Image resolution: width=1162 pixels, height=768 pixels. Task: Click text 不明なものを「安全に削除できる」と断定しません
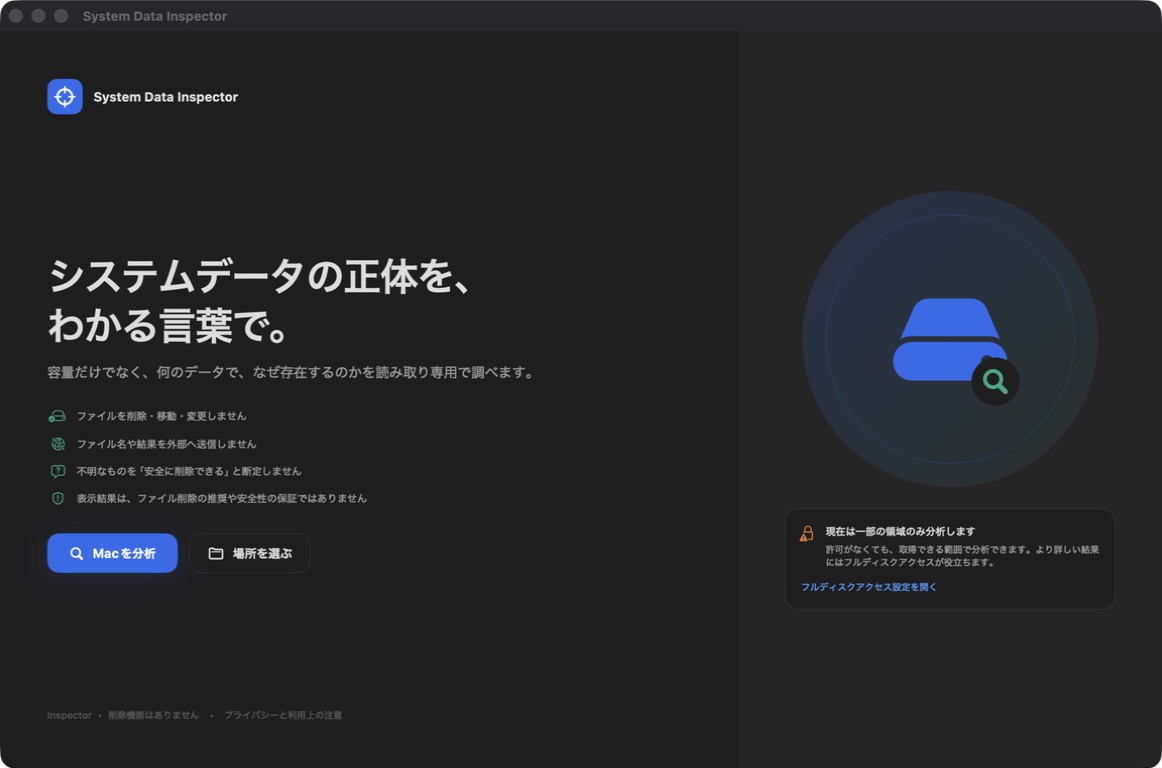(x=189, y=471)
